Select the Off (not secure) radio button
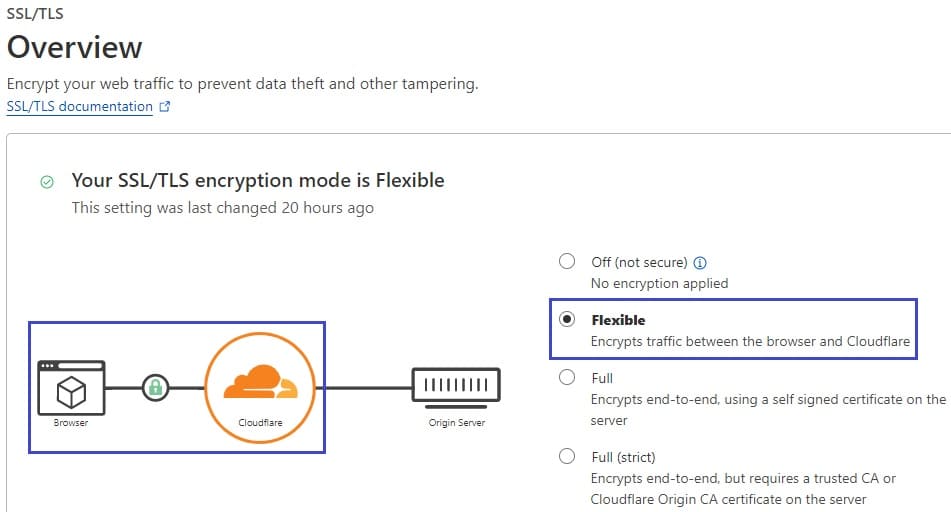Viewport: 951px width, 512px height. 566,261
